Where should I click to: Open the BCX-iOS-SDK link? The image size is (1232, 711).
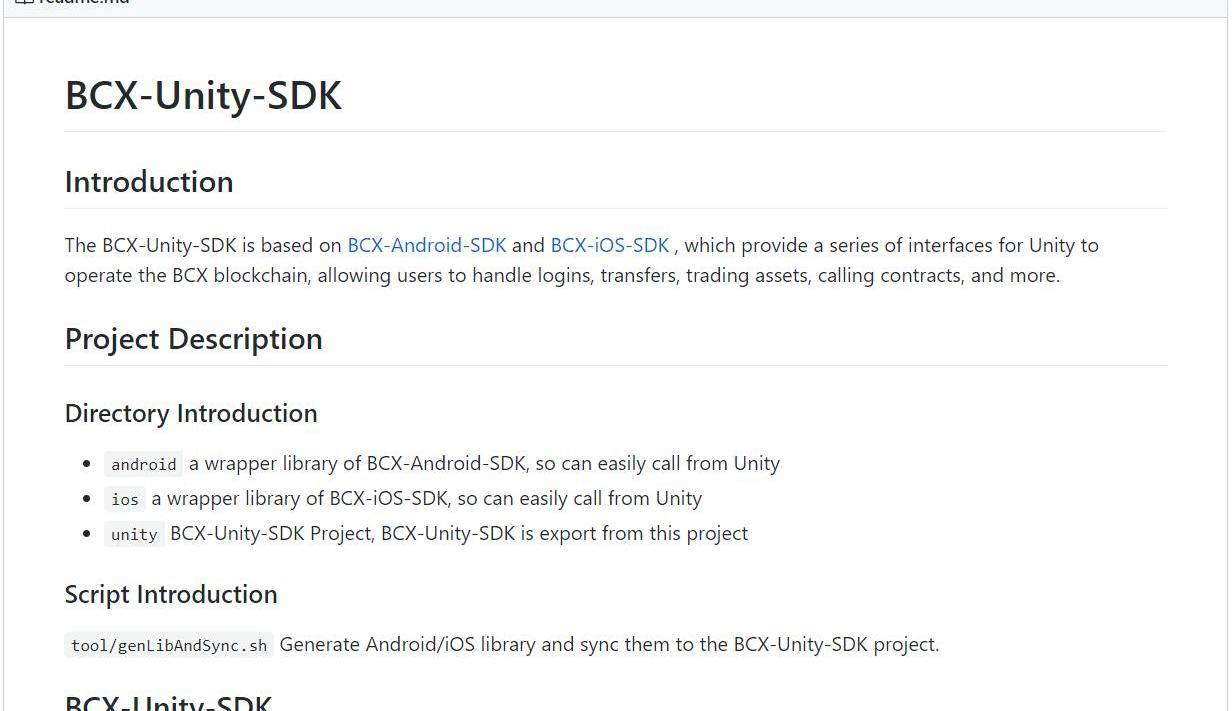610,245
